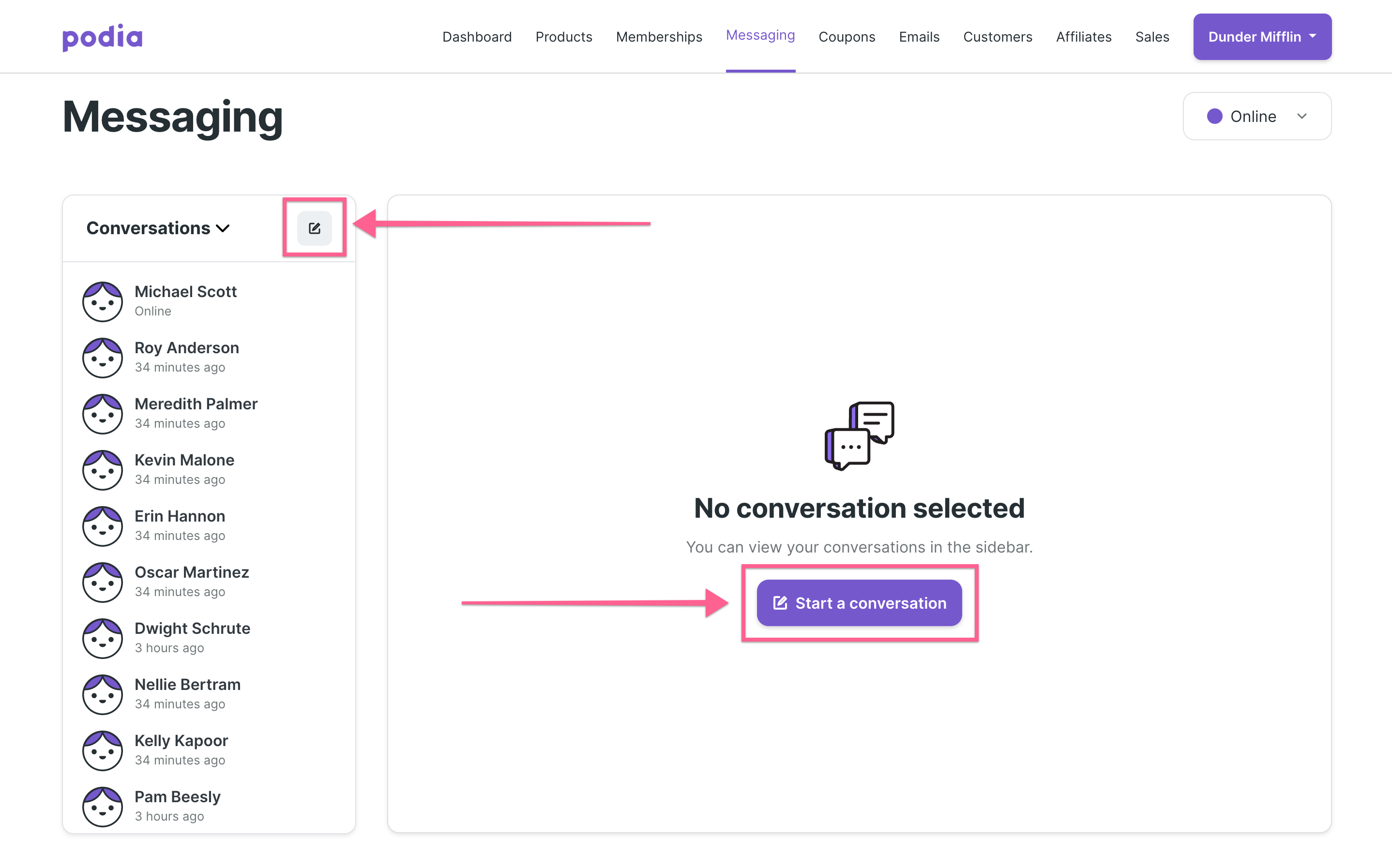
Task: Click the pencil icon in Start a conversation
Action: pyautogui.click(x=780, y=603)
